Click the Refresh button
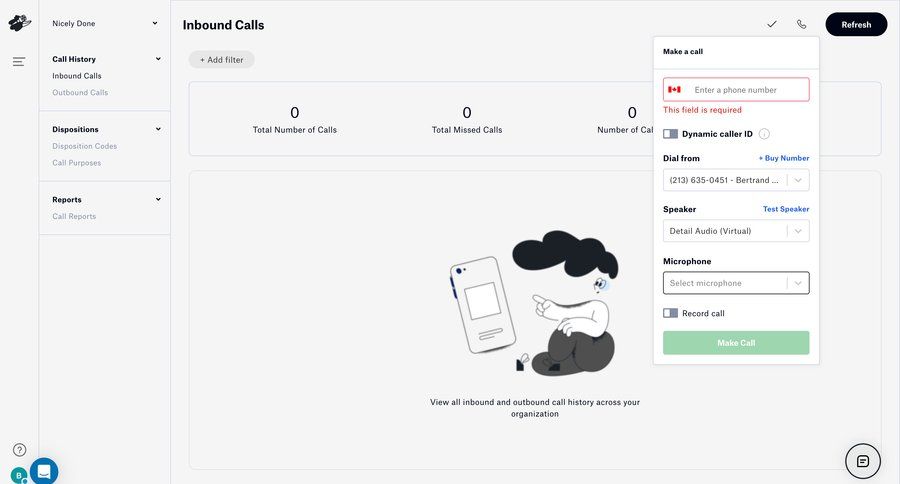Viewport: 900px width, 484px height. [856, 25]
